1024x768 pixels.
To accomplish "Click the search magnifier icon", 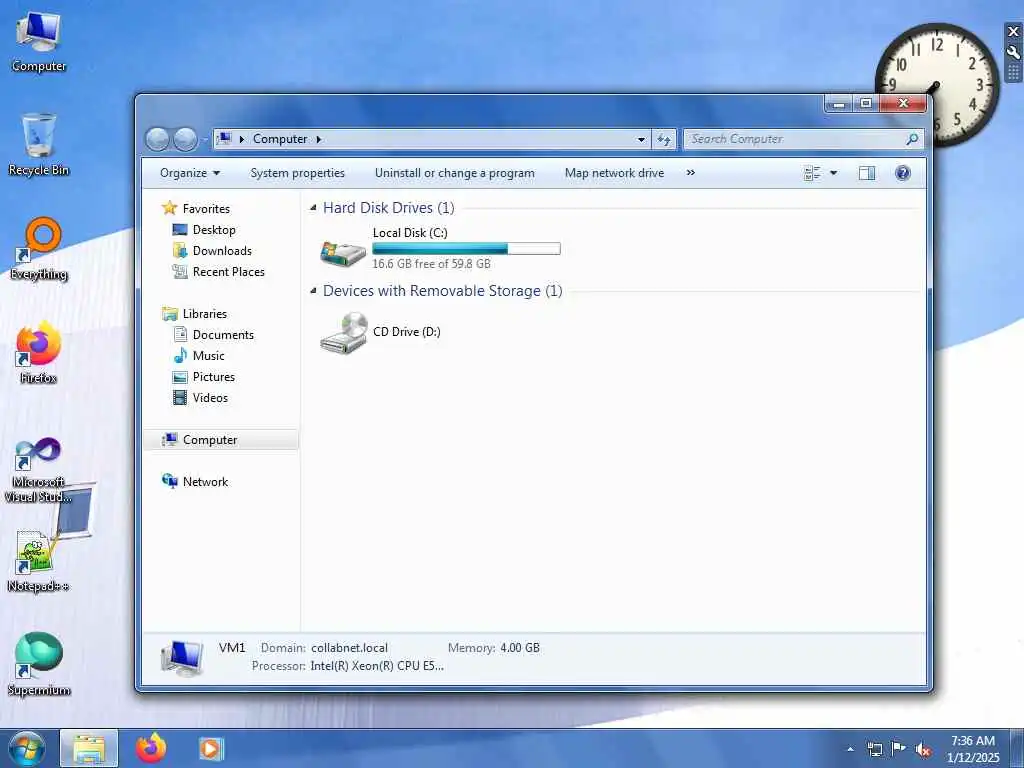I will (x=912, y=139).
